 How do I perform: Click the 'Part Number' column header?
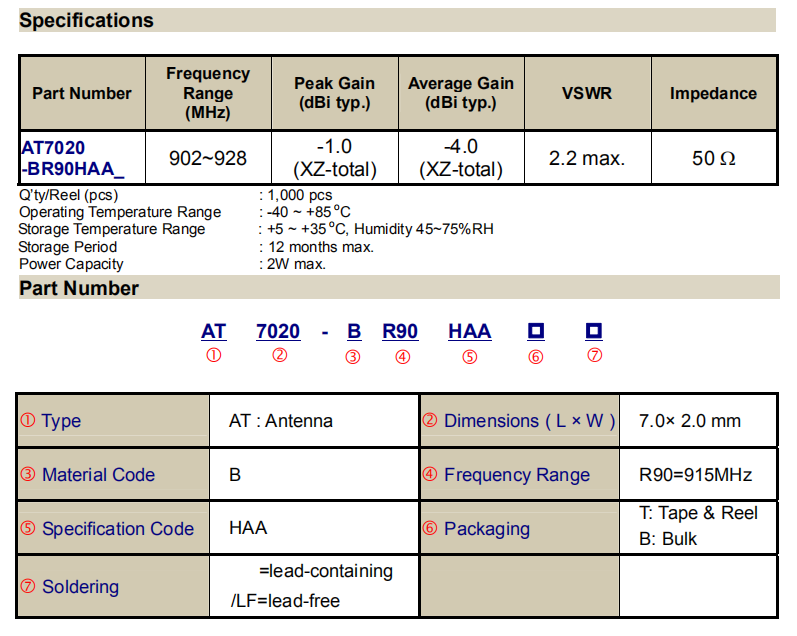click(x=82, y=93)
